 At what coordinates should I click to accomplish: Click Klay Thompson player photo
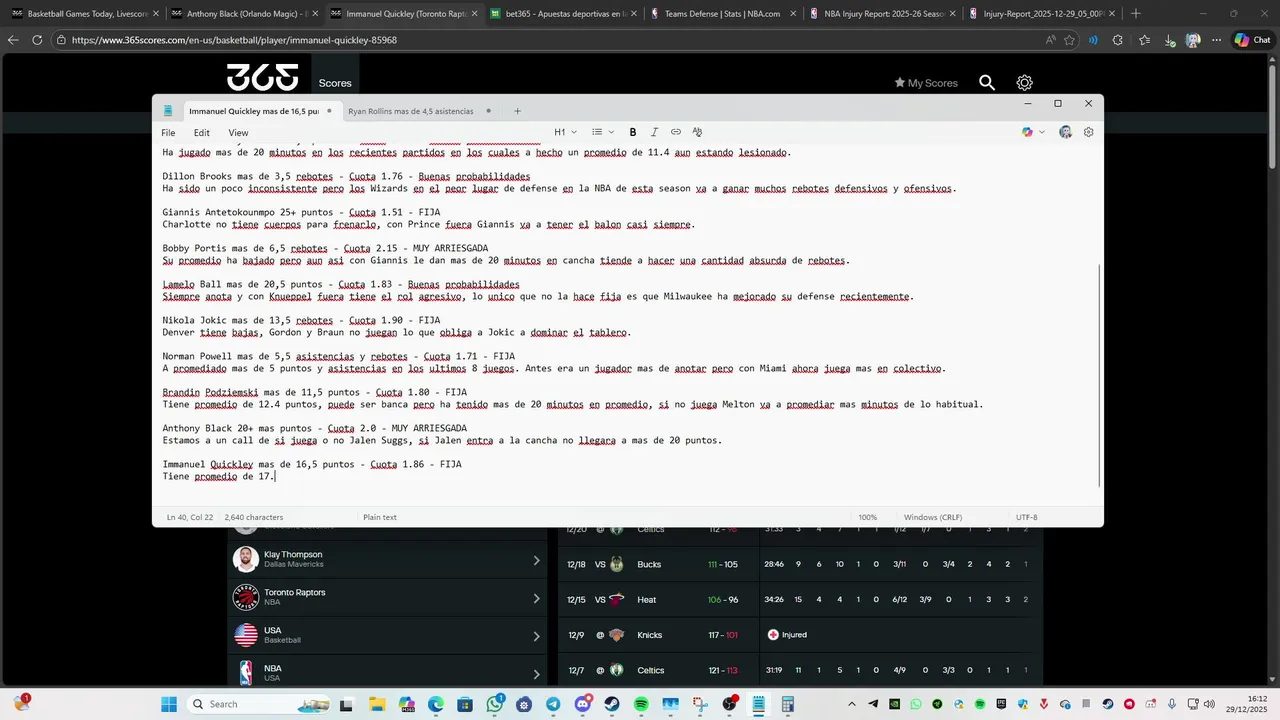tap(246, 560)
